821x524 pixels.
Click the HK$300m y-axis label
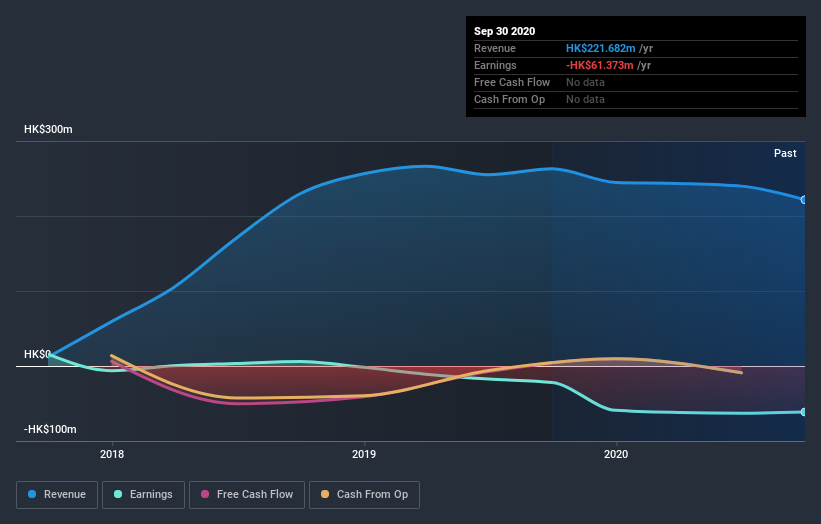[48, 129]
